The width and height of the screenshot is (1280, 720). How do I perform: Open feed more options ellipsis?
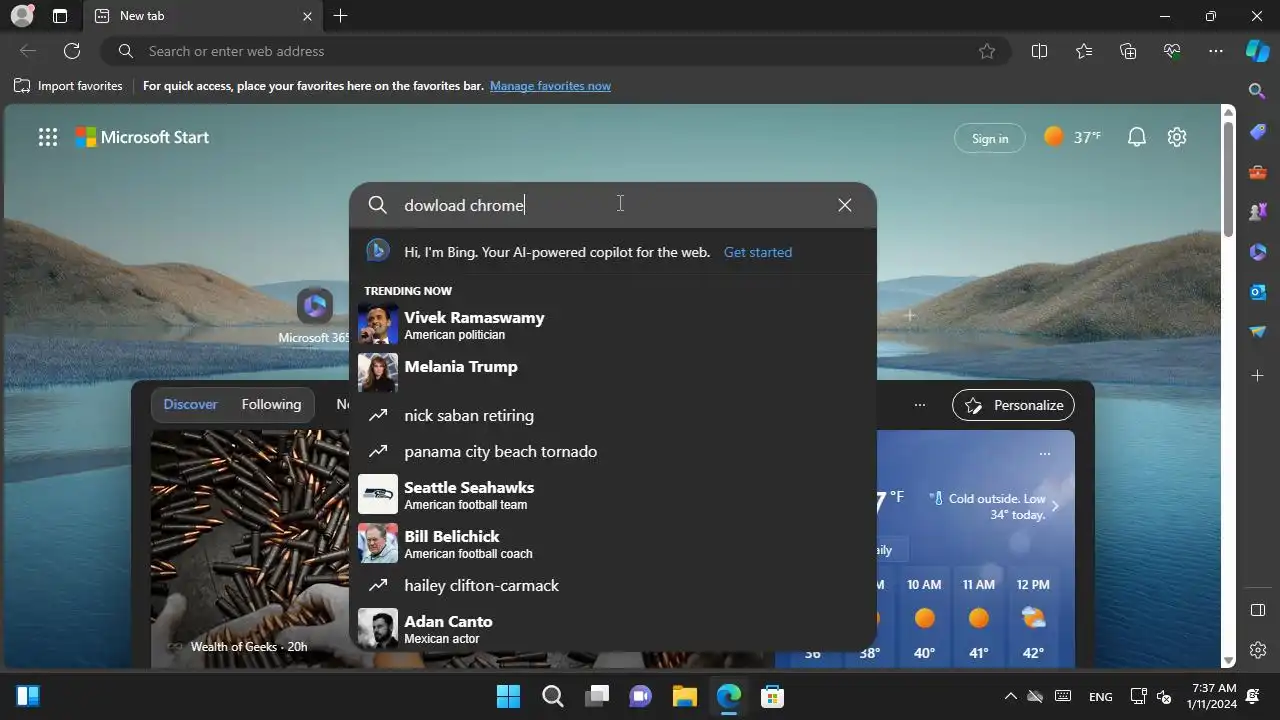click(x=920, y=405)
